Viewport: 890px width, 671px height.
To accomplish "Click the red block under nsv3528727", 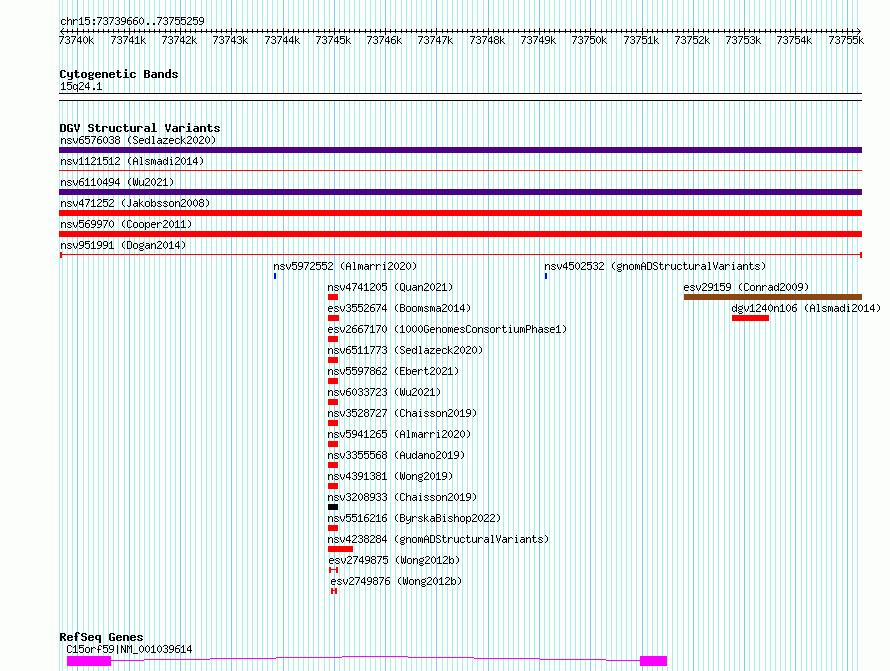I will click(333, 423).
